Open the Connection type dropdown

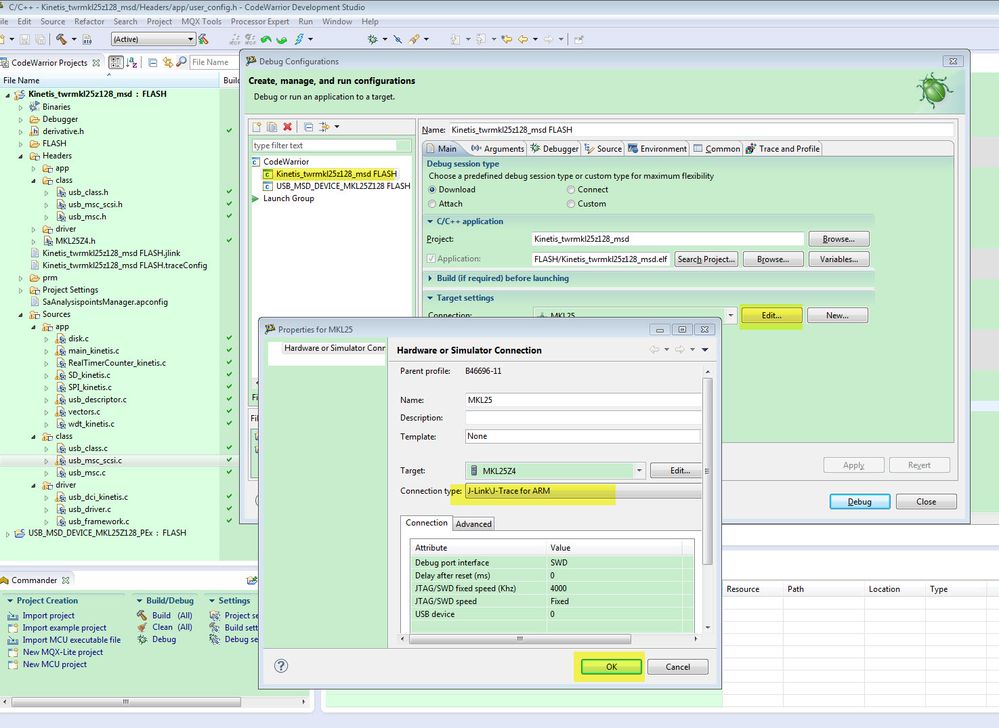coord(582,492)
